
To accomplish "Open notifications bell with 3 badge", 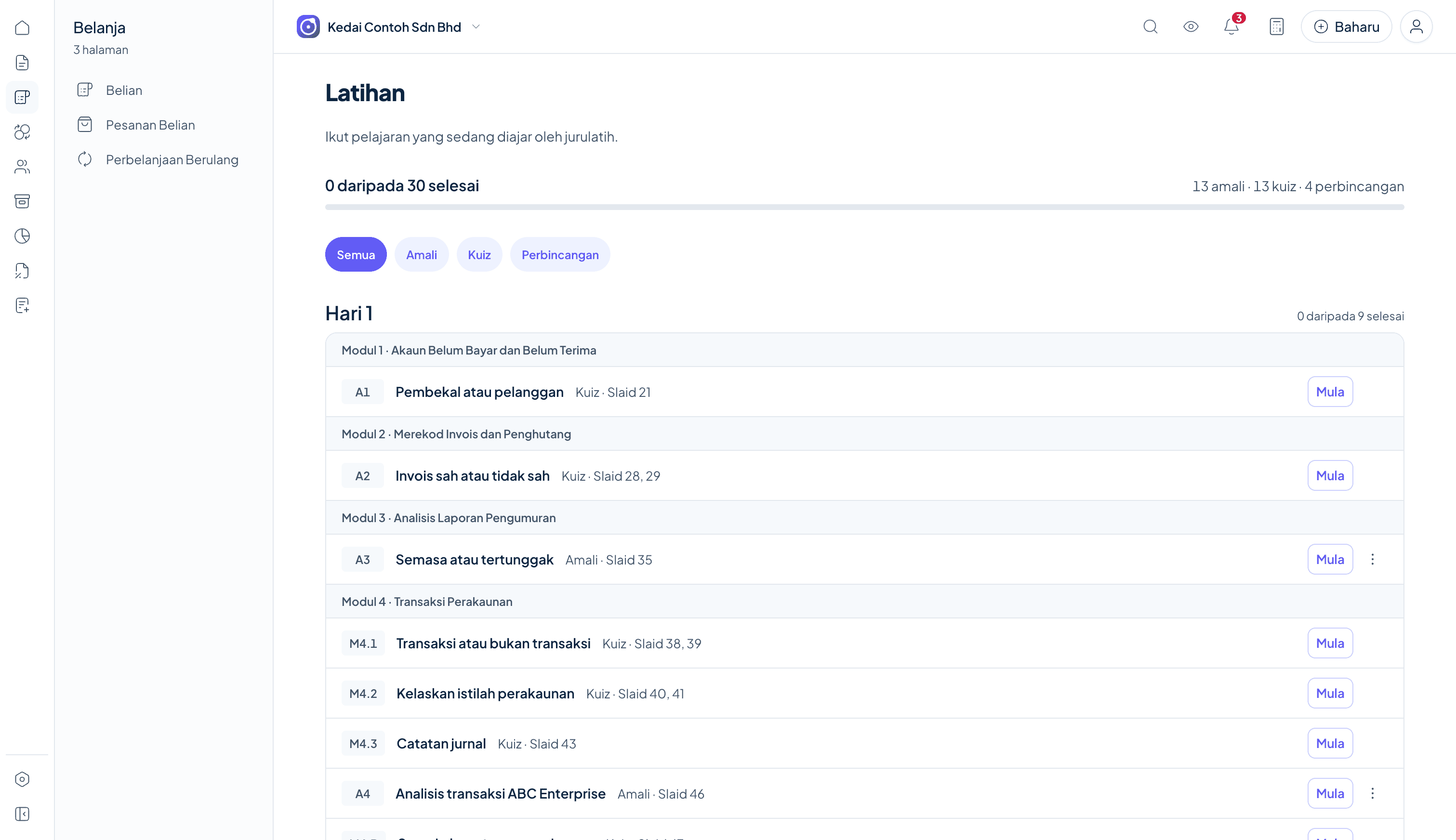I will point(1231,26).
